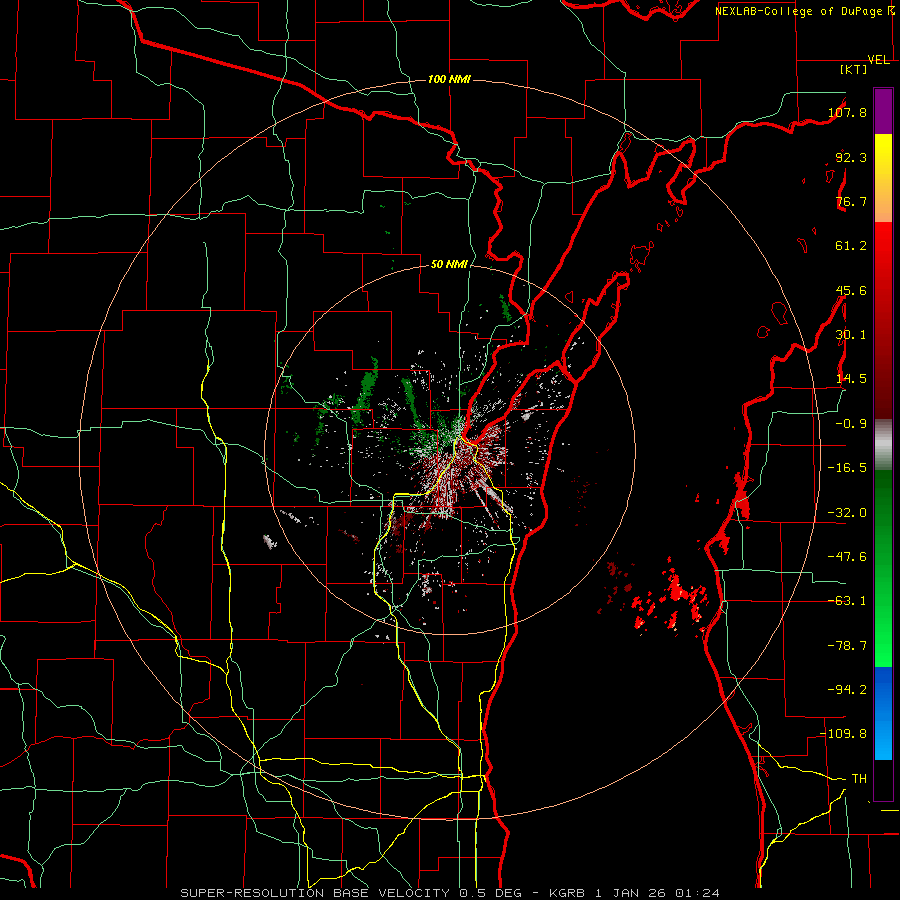Select the blue color bar segment
The height and width of the screenshot is (900, 900).
883,713
